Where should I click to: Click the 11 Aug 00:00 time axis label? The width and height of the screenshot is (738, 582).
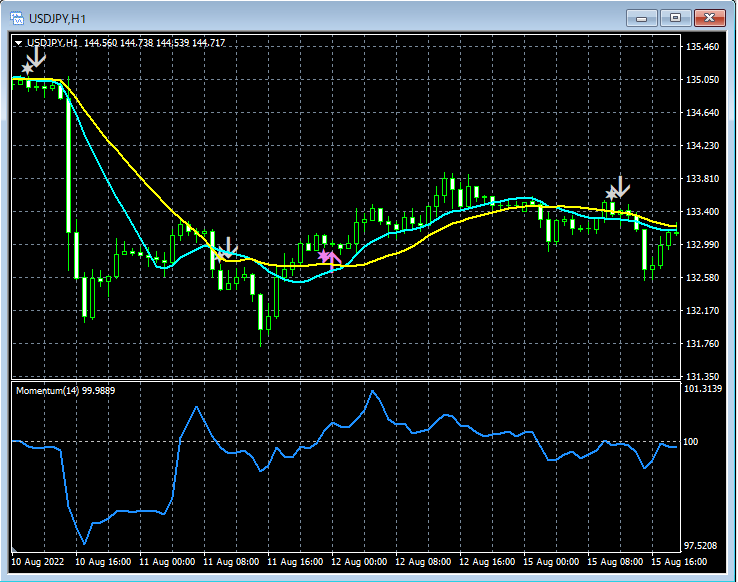coord(167,562)
